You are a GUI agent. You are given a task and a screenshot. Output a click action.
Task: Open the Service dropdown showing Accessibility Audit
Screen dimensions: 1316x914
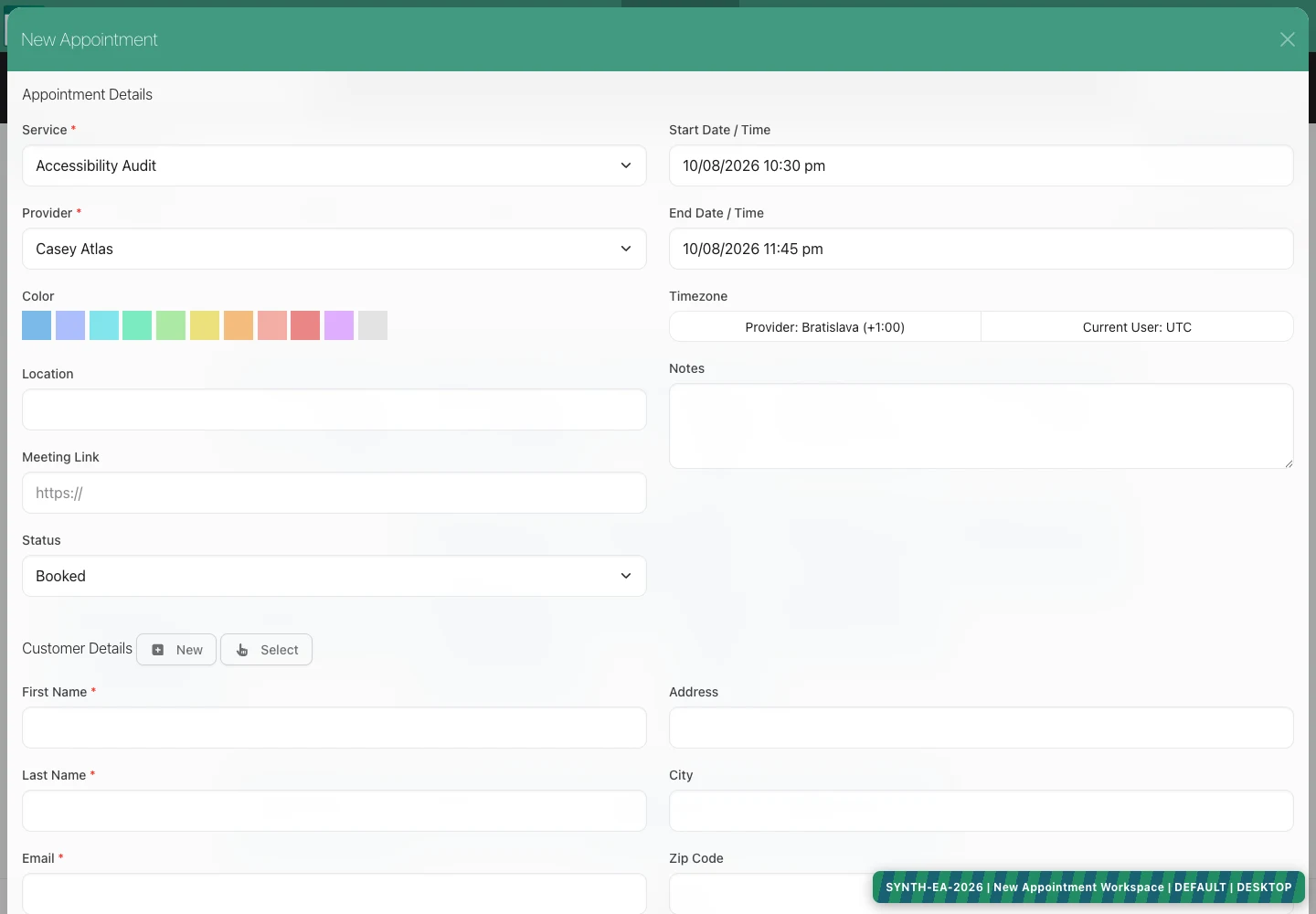pos(334,165)
